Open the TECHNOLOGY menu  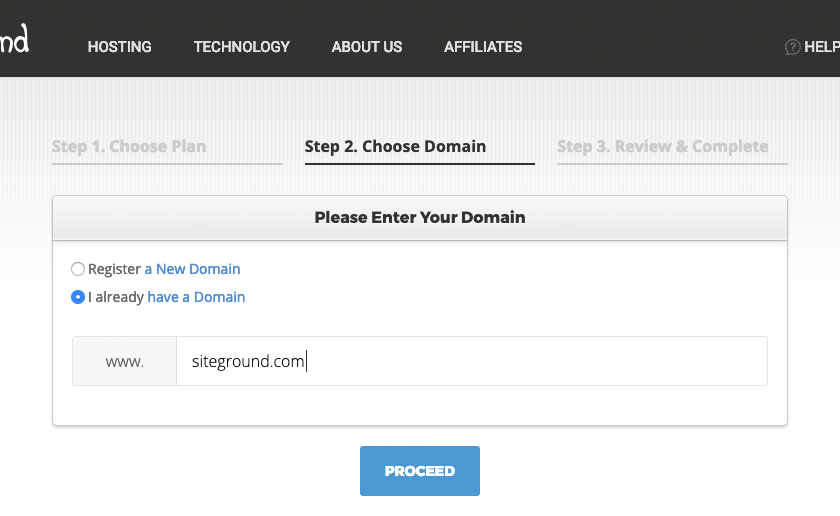coord(242,47)
